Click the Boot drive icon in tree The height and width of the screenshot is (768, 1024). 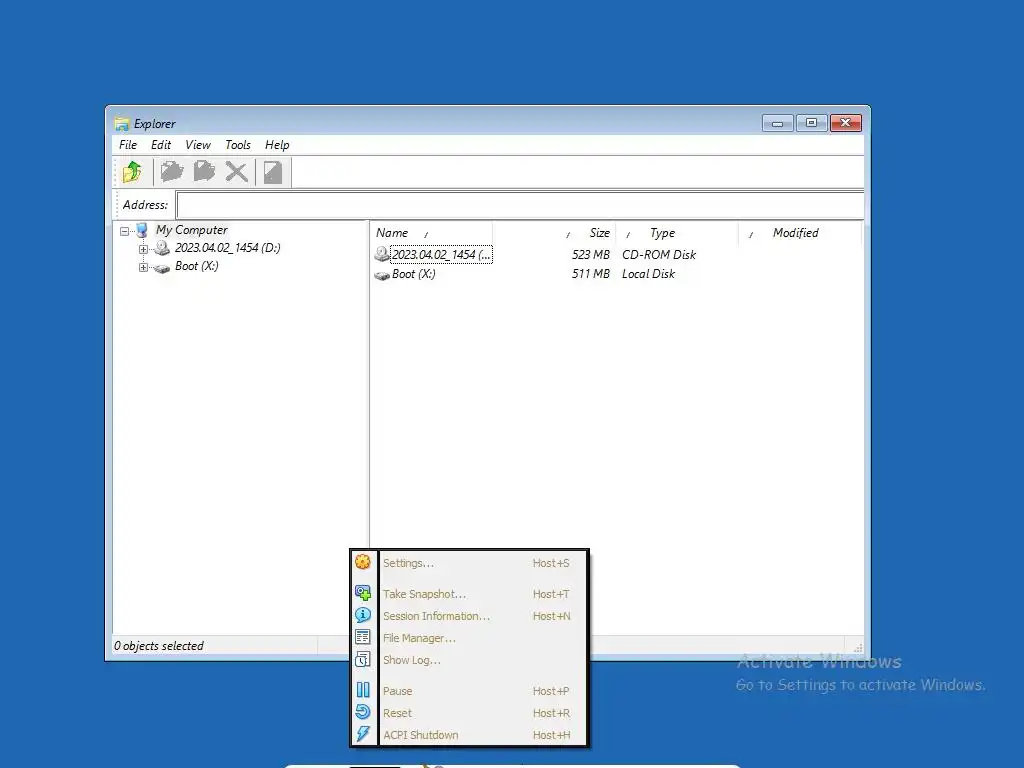pos(162,267)
